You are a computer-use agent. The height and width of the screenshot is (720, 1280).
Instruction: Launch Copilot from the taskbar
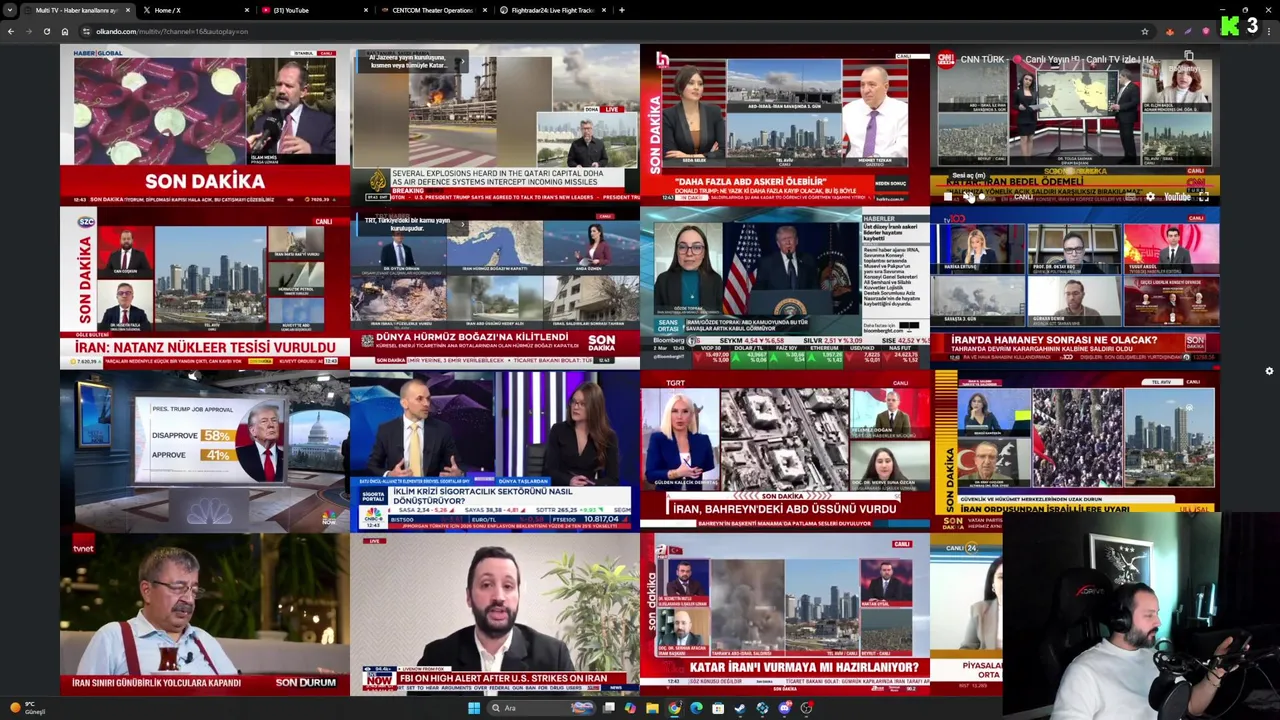coord(630,708)
